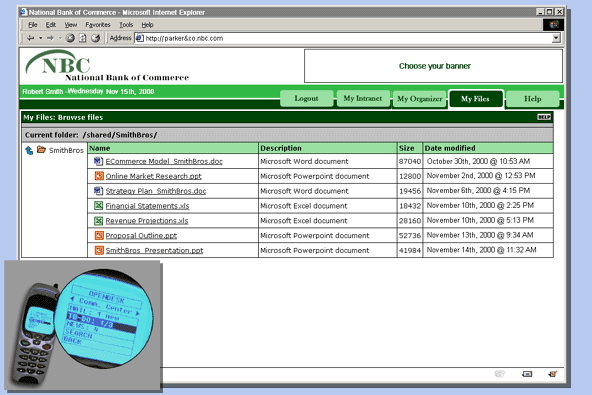Open Online Market Research.ppt link
Image resolution: width=592 pixels, height=395 pixels.
pyautogui.click(x=153, y=176)
